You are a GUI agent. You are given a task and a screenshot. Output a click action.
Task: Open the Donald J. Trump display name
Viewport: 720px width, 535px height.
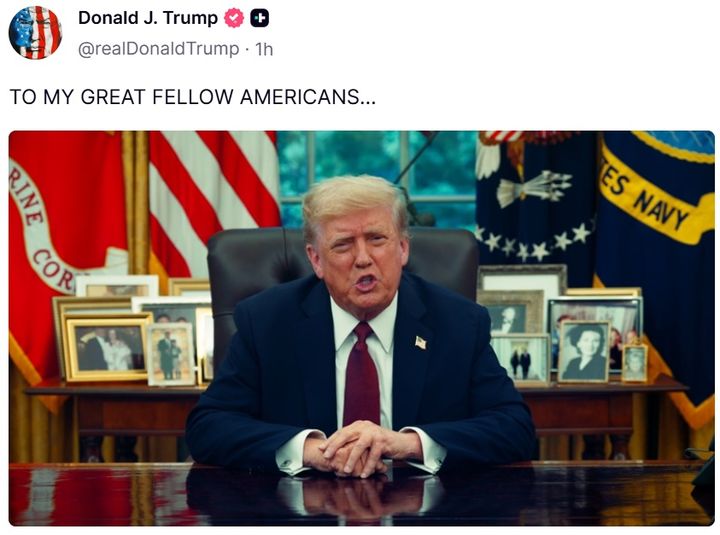click(x=148, y=18)
